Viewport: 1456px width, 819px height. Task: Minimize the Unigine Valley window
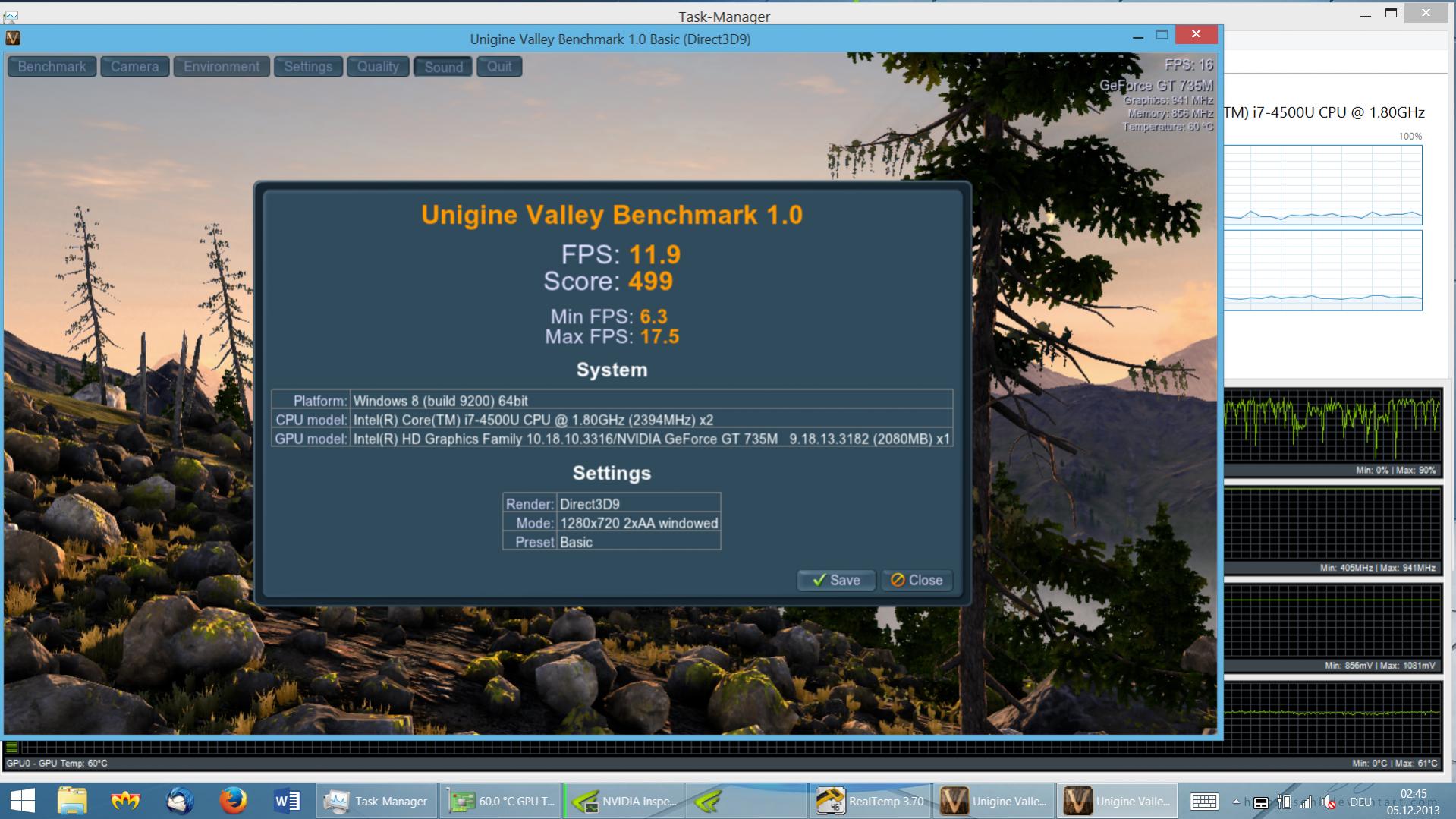coord(1137,36)
